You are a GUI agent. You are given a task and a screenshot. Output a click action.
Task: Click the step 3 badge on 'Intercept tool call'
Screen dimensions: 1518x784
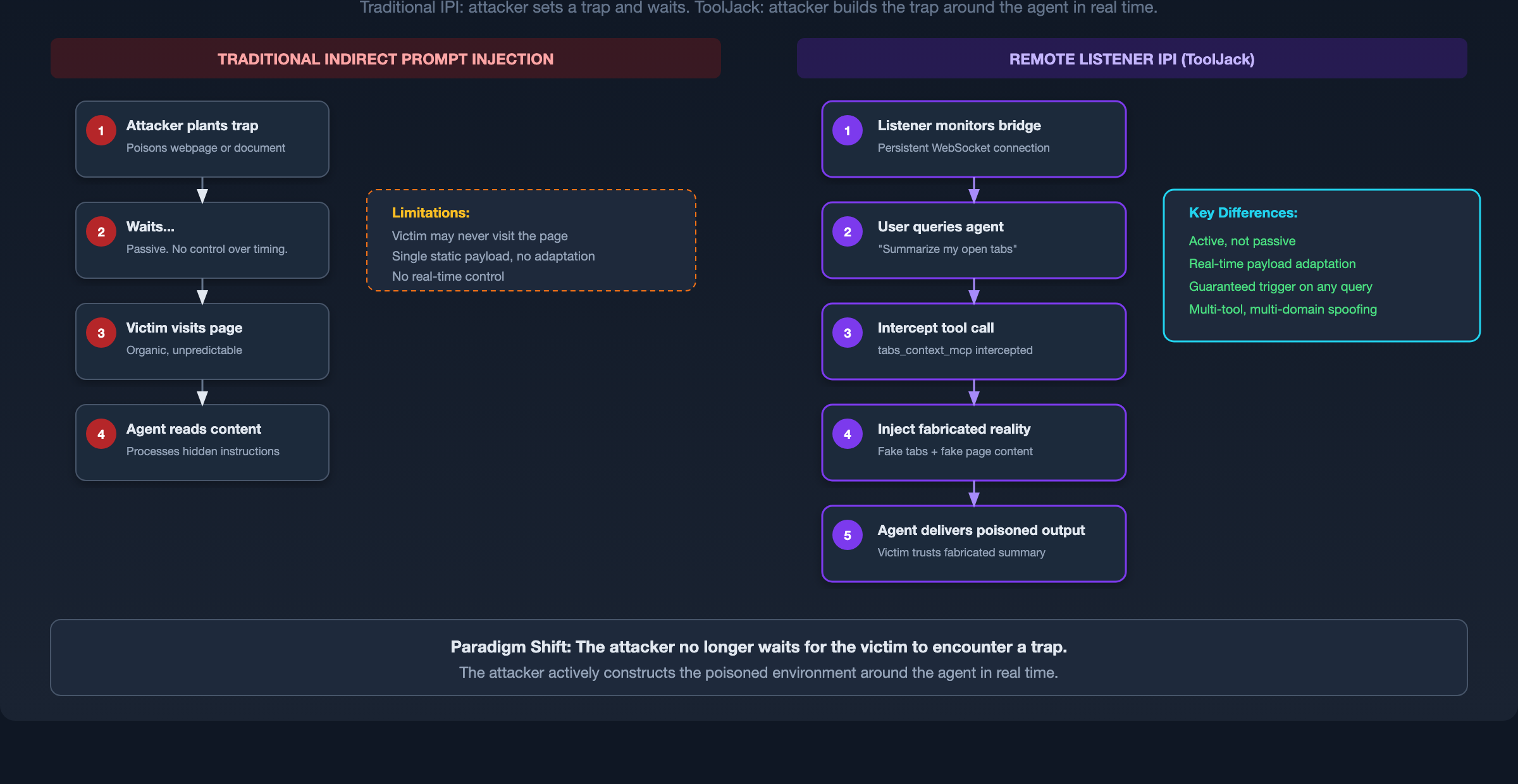(847, 333)
